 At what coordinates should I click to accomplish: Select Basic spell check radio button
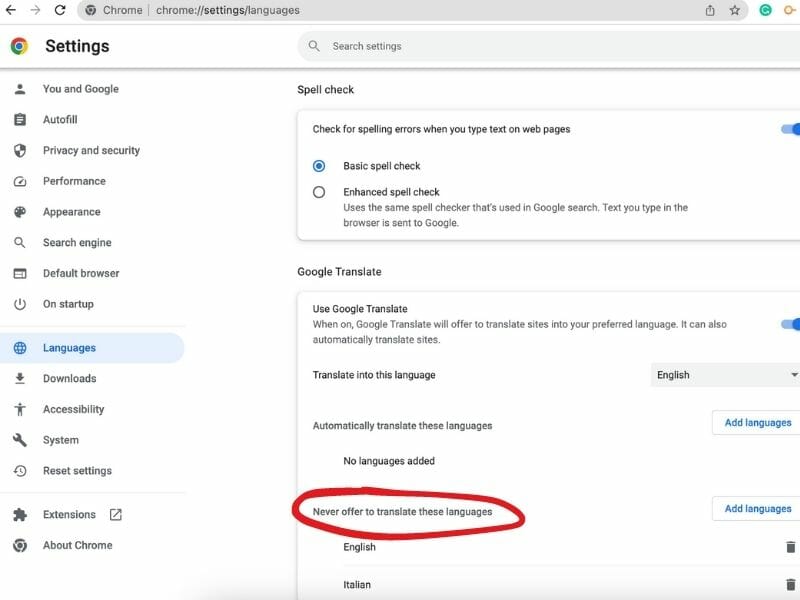(319, 166)
